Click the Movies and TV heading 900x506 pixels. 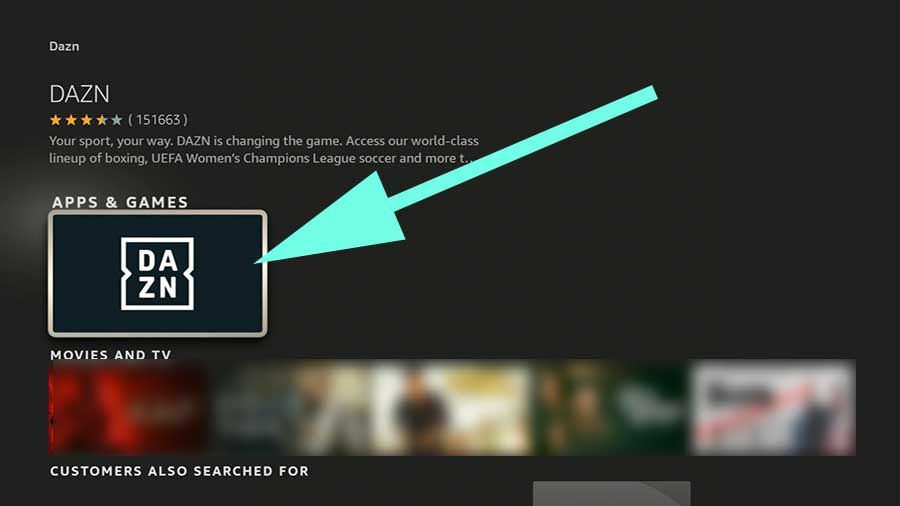(111, 355)
